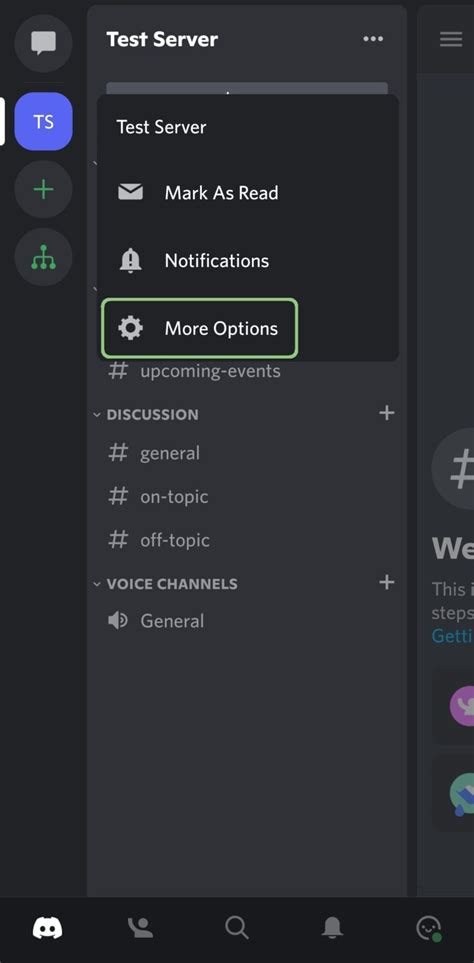Image resolution: width=474 pixels, height=963 pixels.
Task: Open the Friends tab icon
Action: [x=141, y=927]
